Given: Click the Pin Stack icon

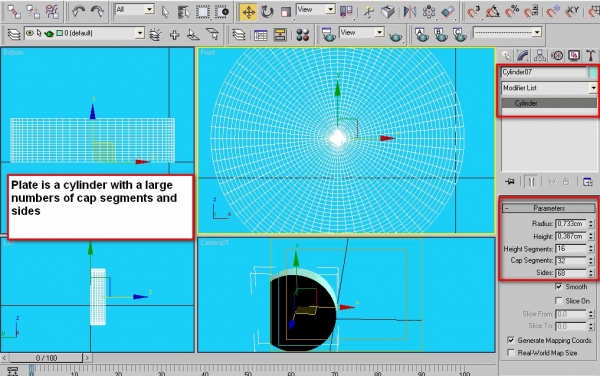Looking at the screenshot, I should coord(510,182).
